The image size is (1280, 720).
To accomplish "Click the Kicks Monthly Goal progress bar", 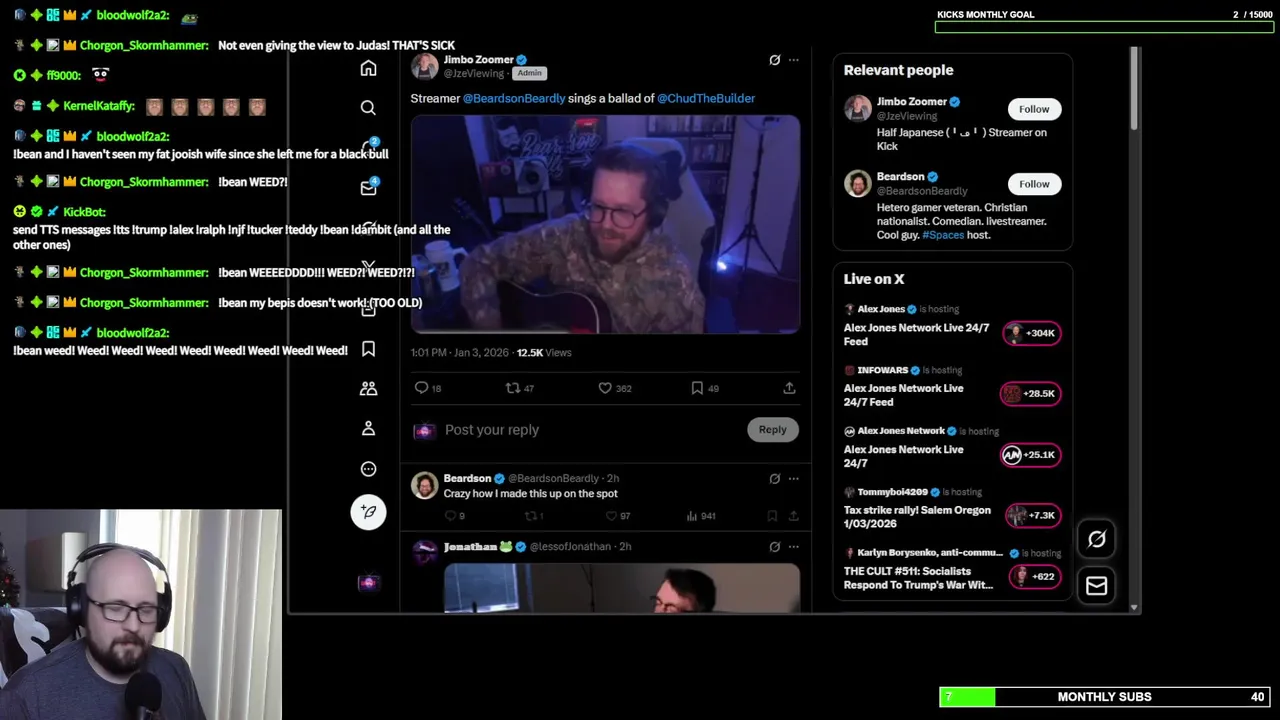I will click(x=1104, y=27).
